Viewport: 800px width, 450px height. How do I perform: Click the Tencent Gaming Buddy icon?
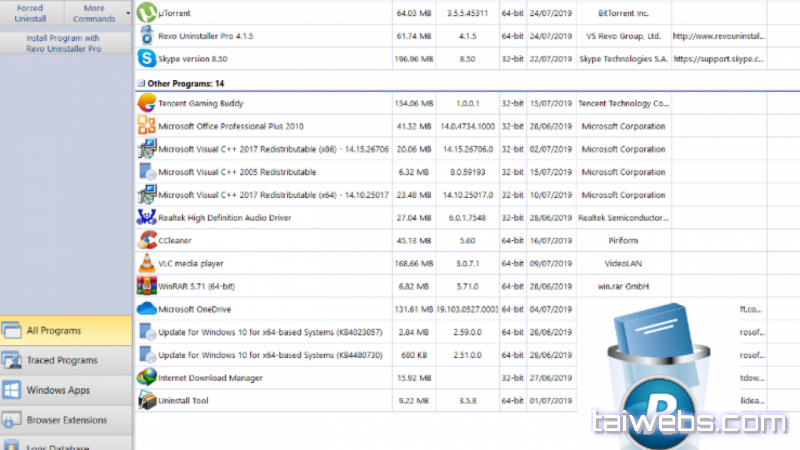(146, 103)
